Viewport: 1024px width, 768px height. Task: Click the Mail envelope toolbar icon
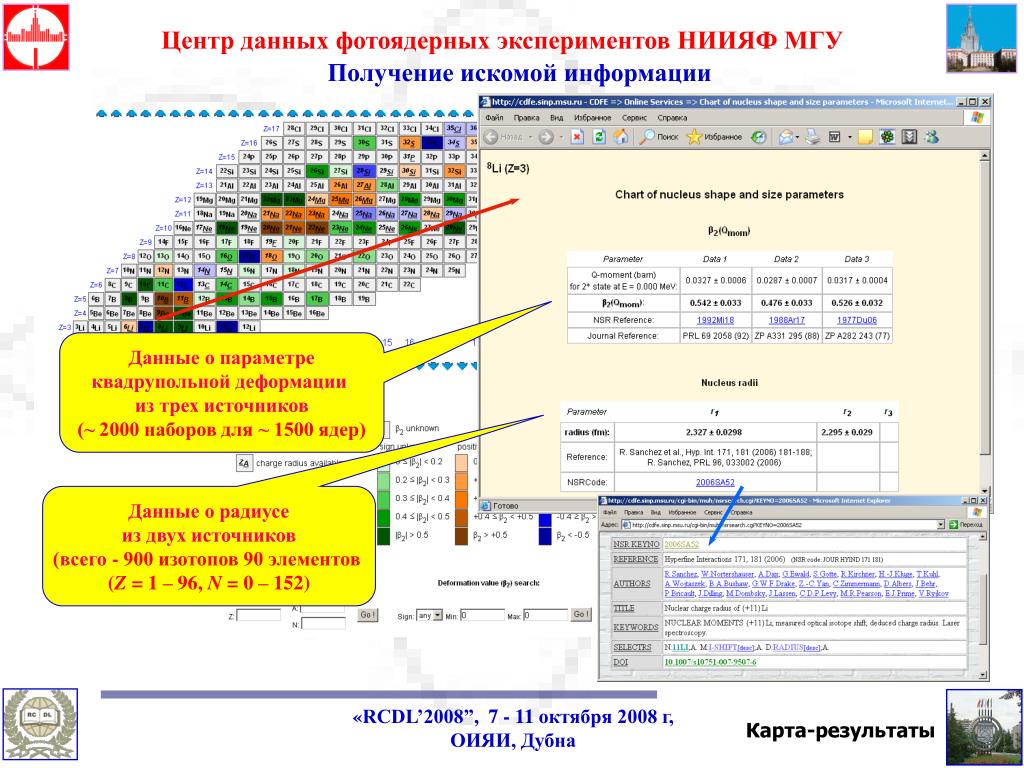[786, 137]
